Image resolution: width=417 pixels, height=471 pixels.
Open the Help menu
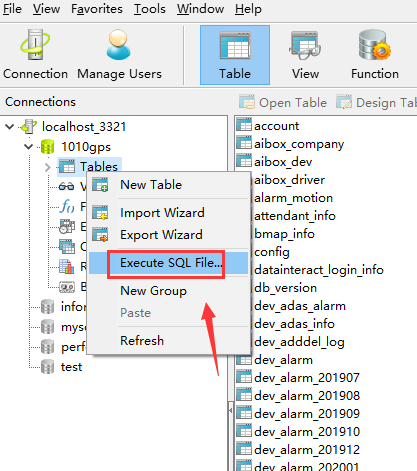pos(248,9)
